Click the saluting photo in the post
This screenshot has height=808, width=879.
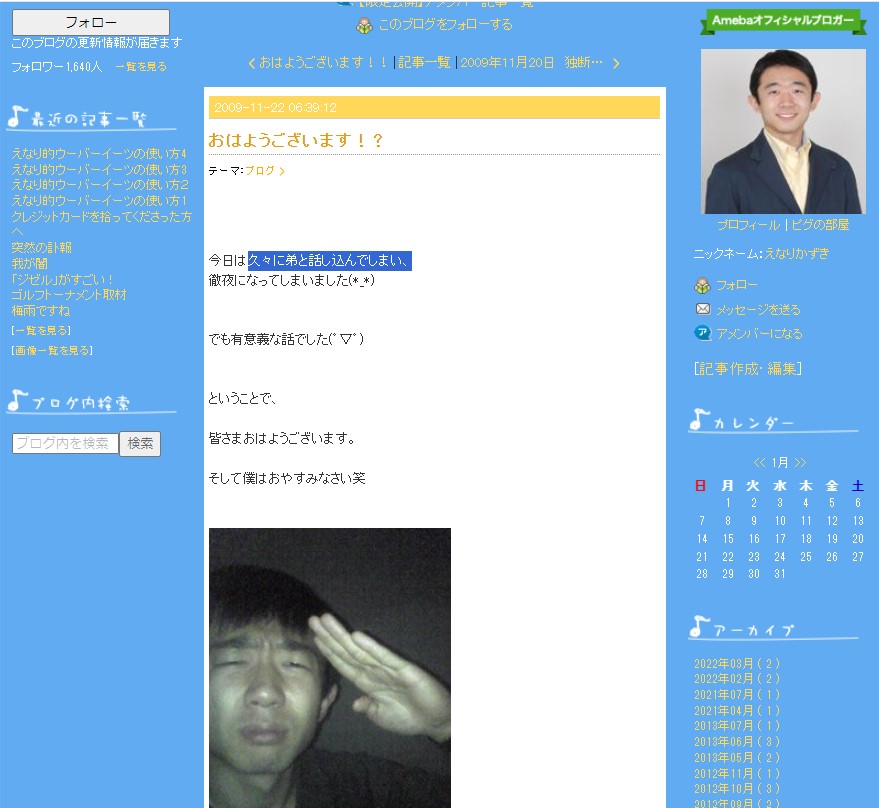click(330, 668)
